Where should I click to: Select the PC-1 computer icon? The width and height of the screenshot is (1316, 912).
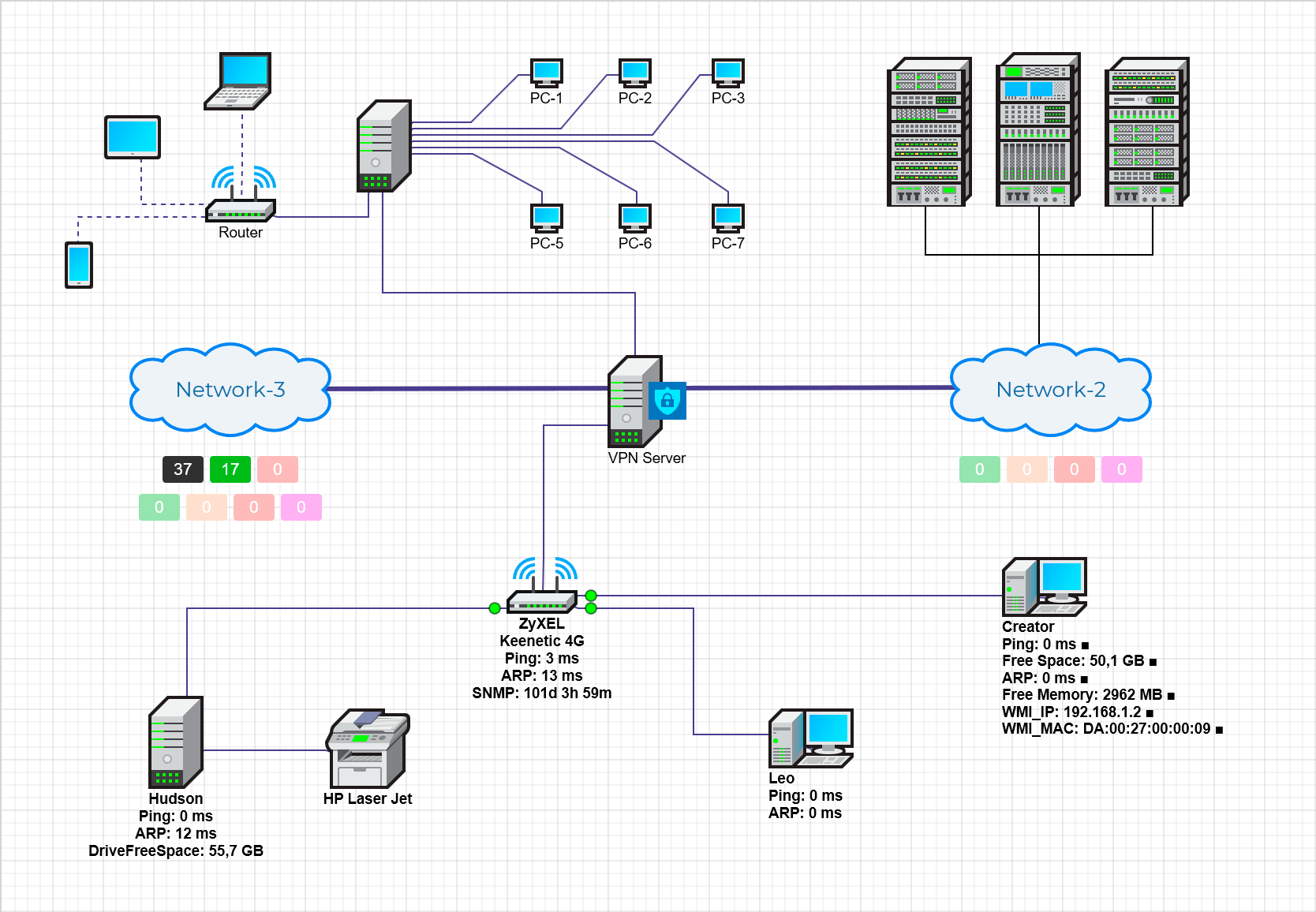pos(546,73)
